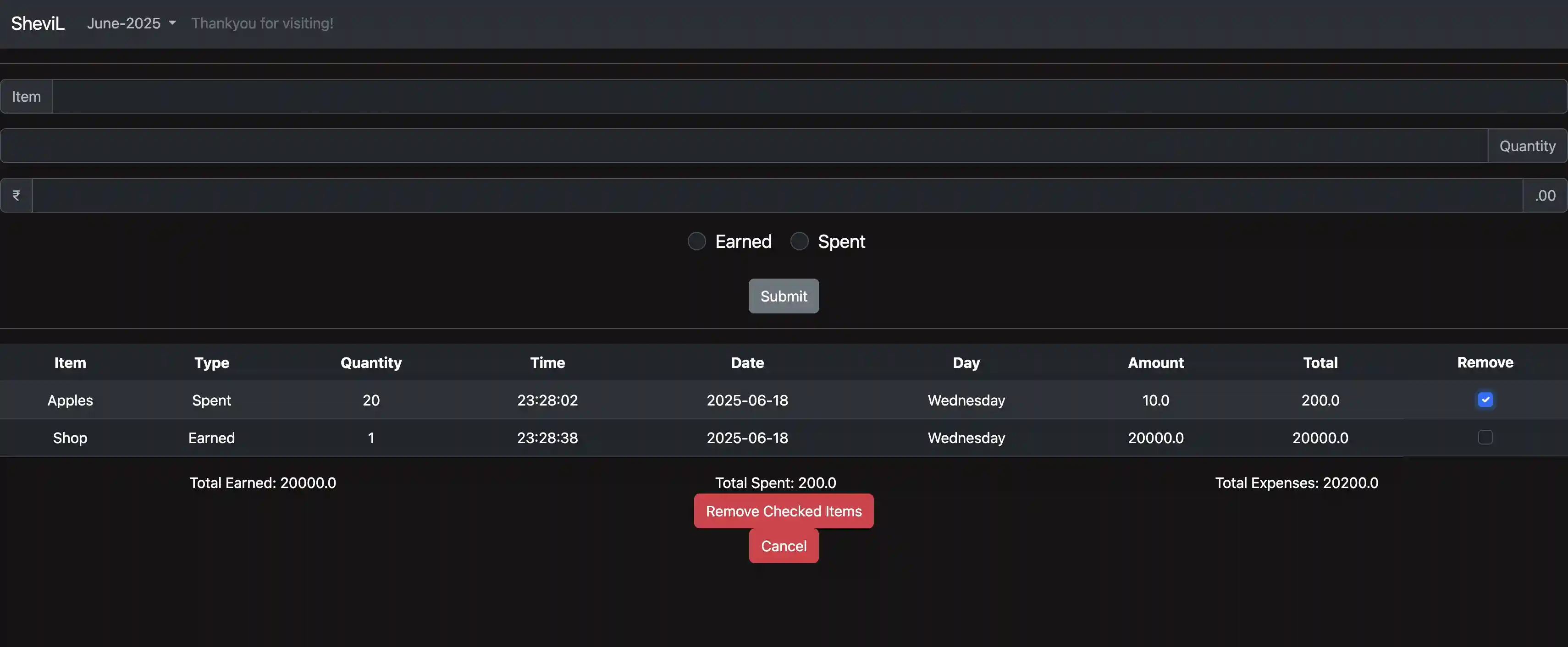Click the Submit button
Image resolution: width=1568 pixels, height=647 pixels.
point(784,296)
